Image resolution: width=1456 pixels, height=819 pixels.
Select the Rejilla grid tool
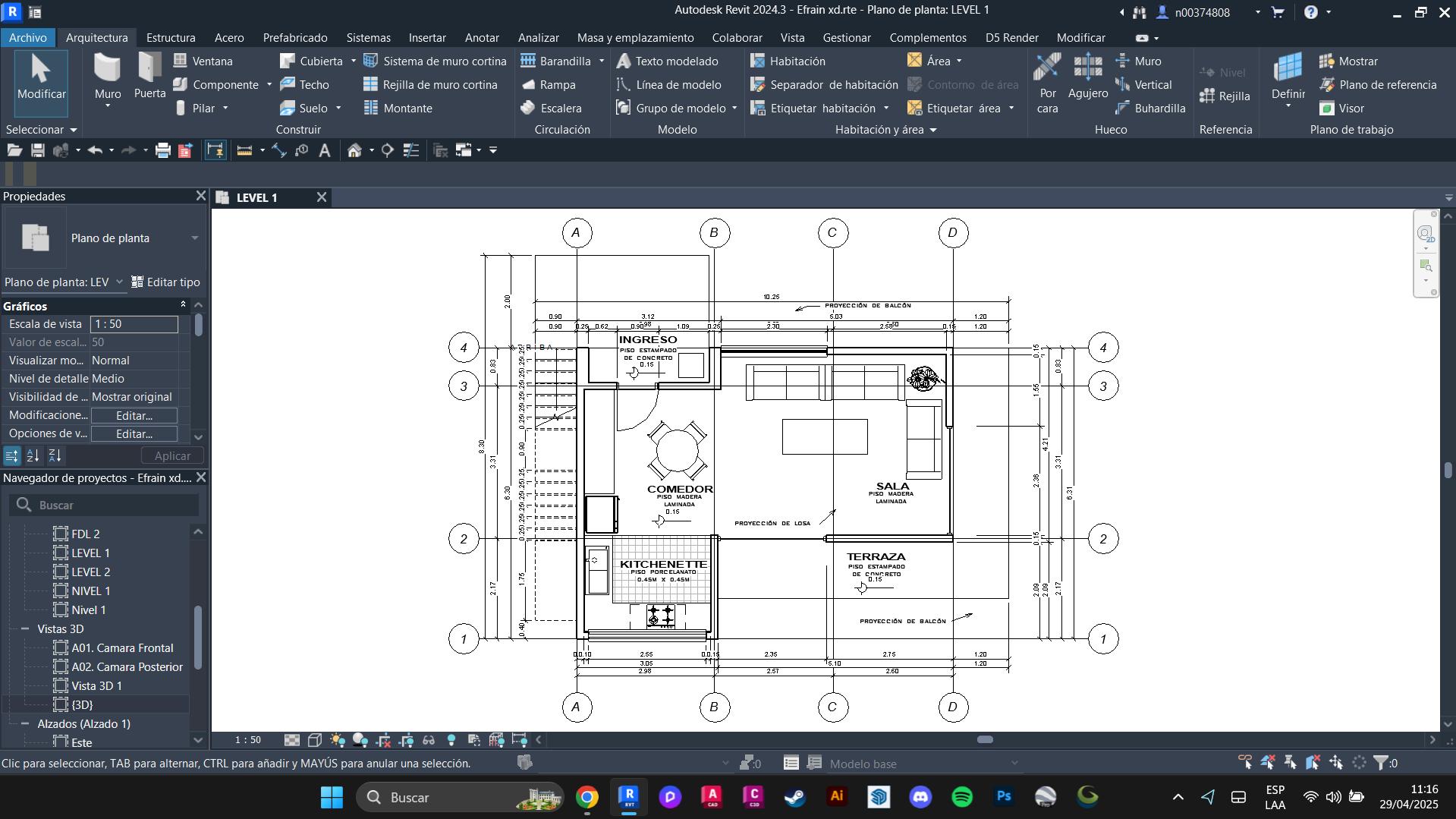[x=1225, y=96]
